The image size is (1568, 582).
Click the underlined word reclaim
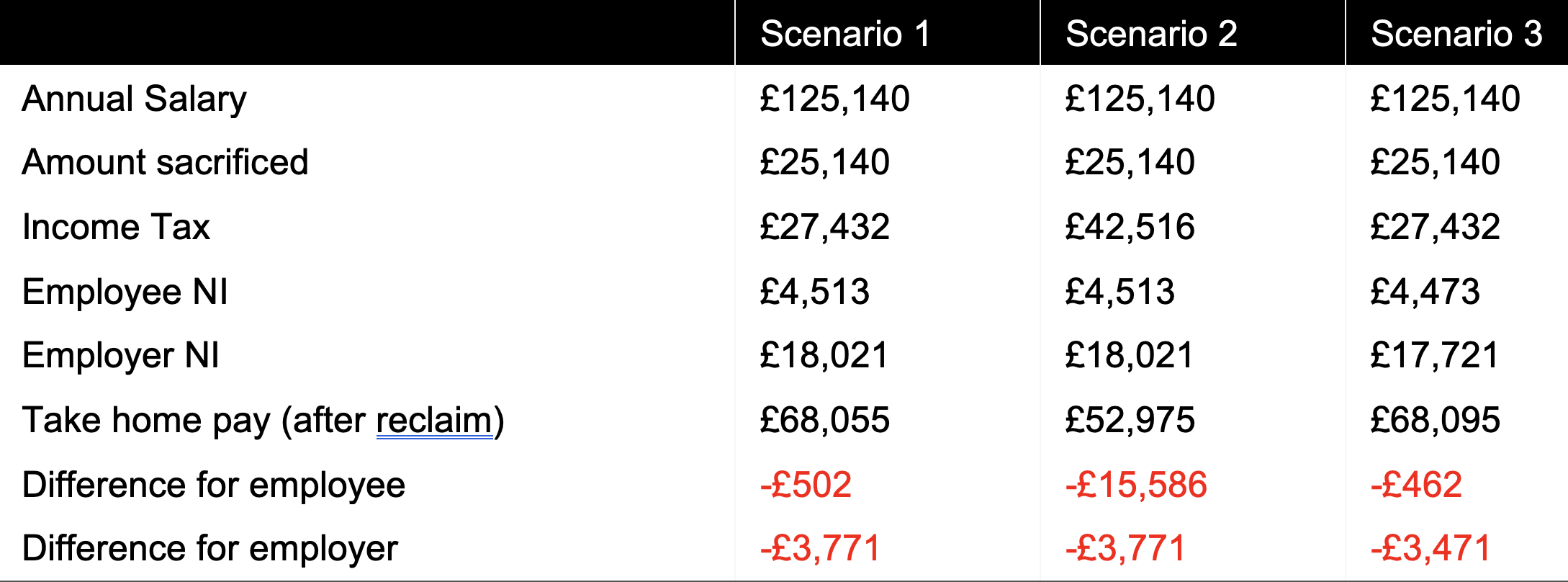(435, 421)
